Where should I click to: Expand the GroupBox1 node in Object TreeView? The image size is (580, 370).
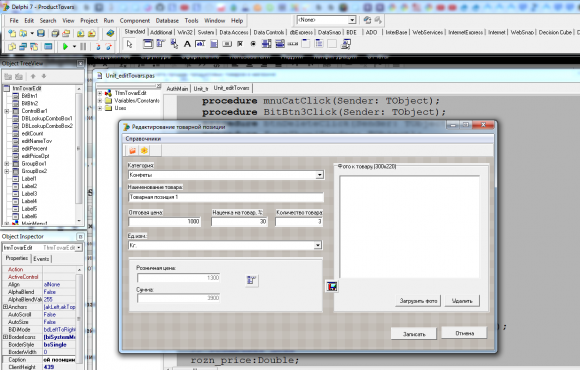tap(7, 164)
